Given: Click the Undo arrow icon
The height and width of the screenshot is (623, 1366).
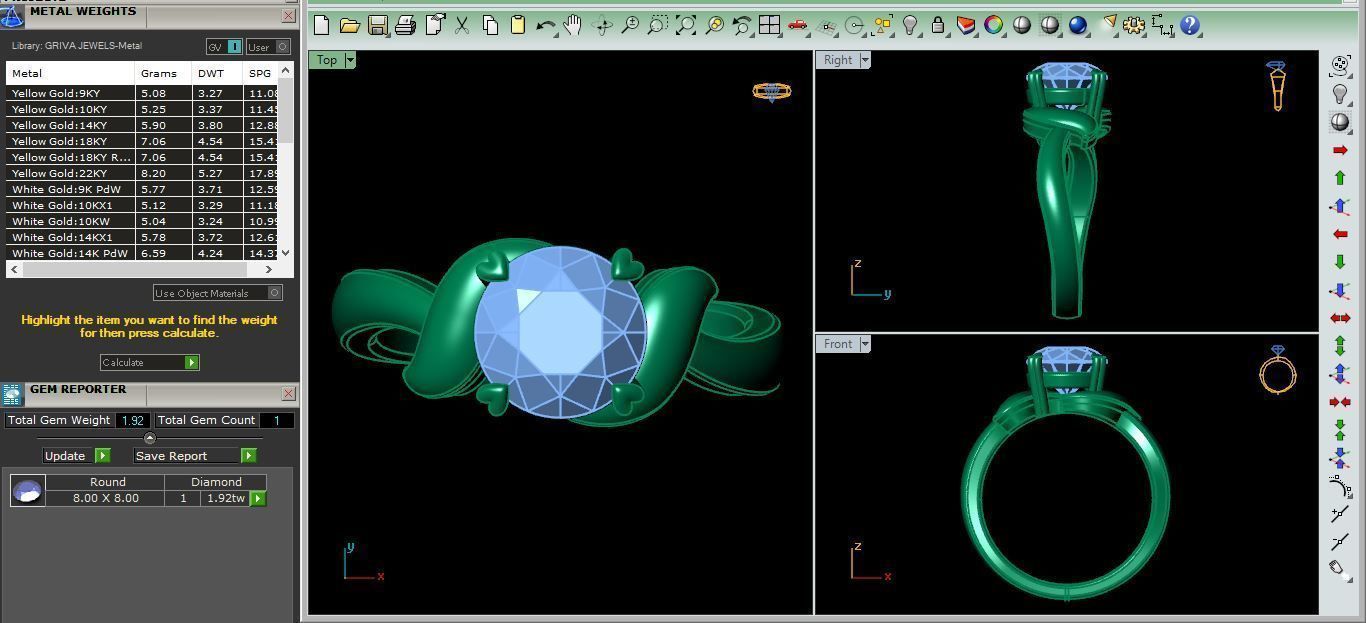Looking at the screenshot, I should pos(546,26).
